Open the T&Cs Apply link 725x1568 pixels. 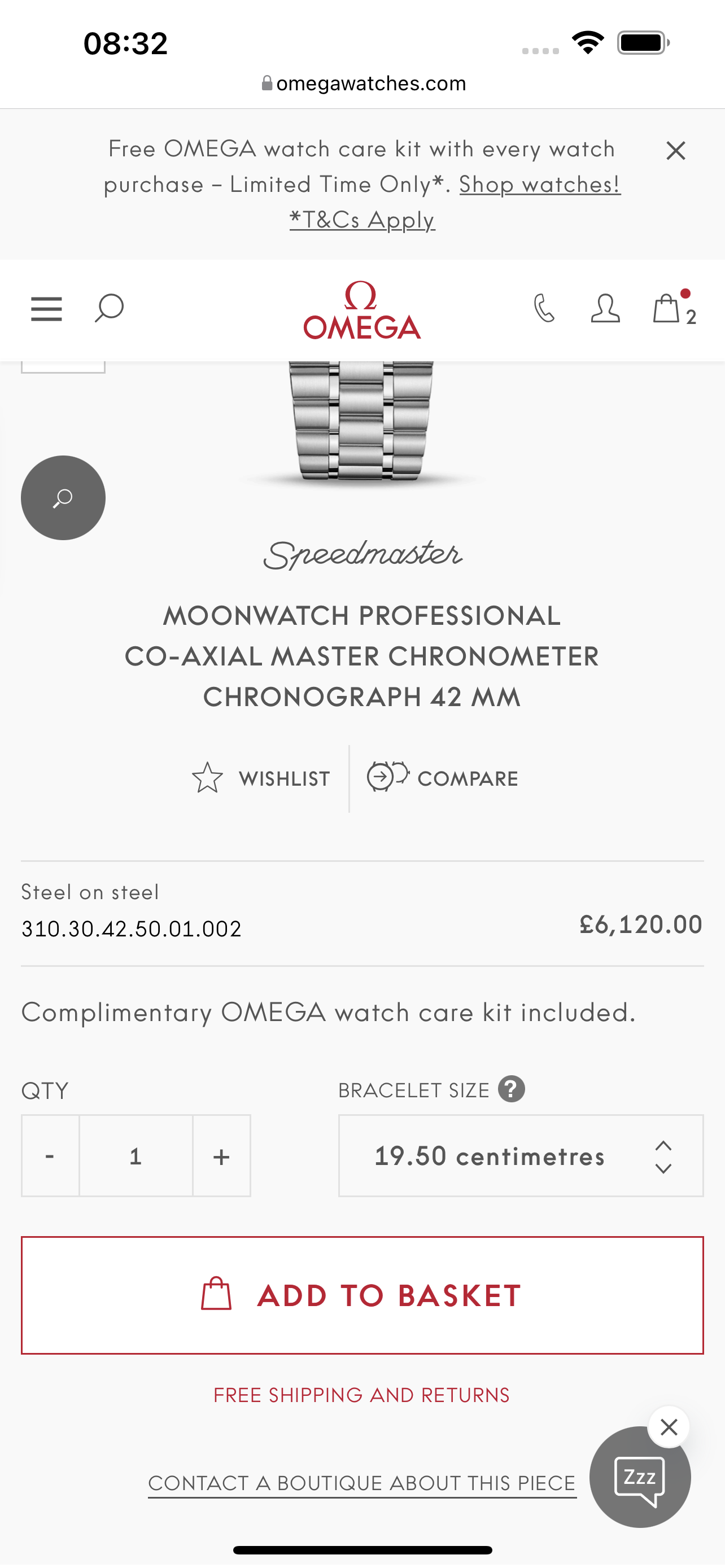pyautogui.click(x=362, y=220)
